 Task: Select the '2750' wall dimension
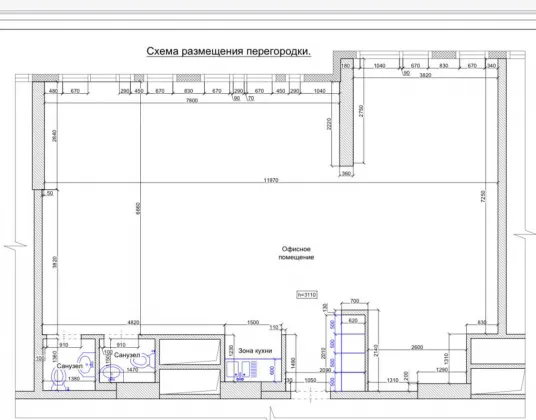(x=361, y=111)
